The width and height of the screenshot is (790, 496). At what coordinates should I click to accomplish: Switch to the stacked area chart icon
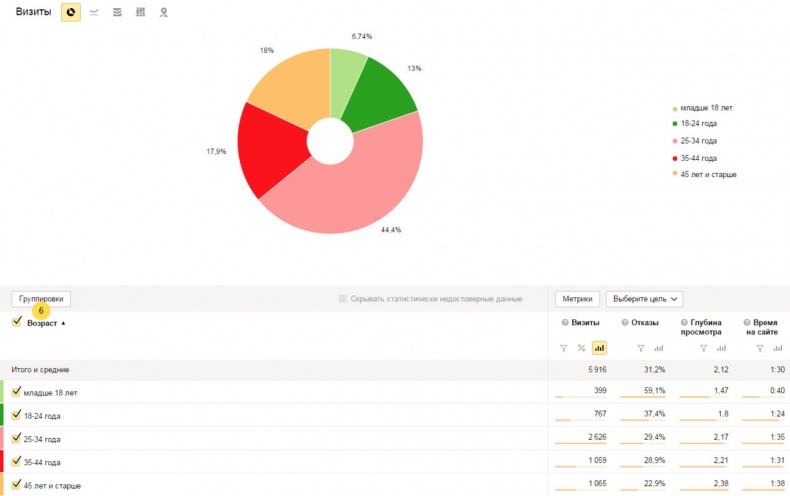(x=117, y=12)
